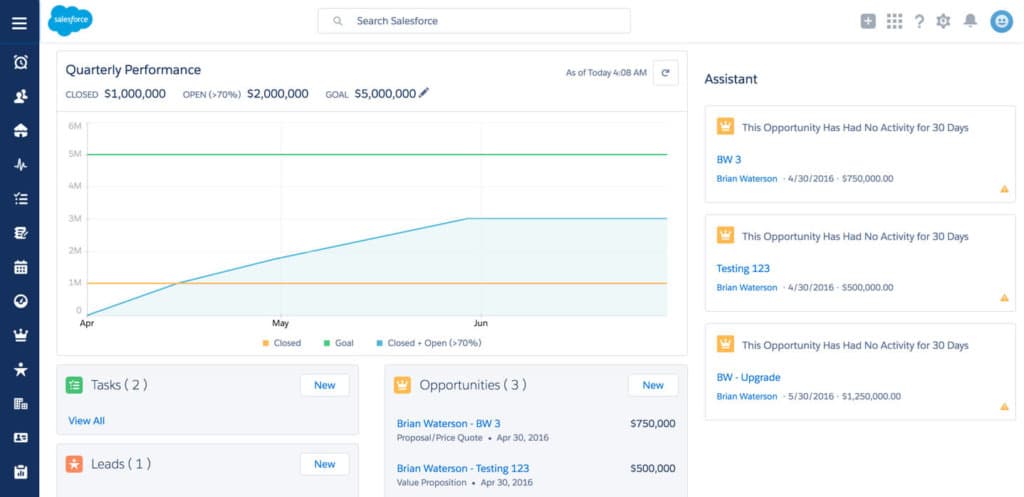Open Brian Waterson link under Testing 123
This screenshot has height=497, width=1024.
(x=747, y=287)
